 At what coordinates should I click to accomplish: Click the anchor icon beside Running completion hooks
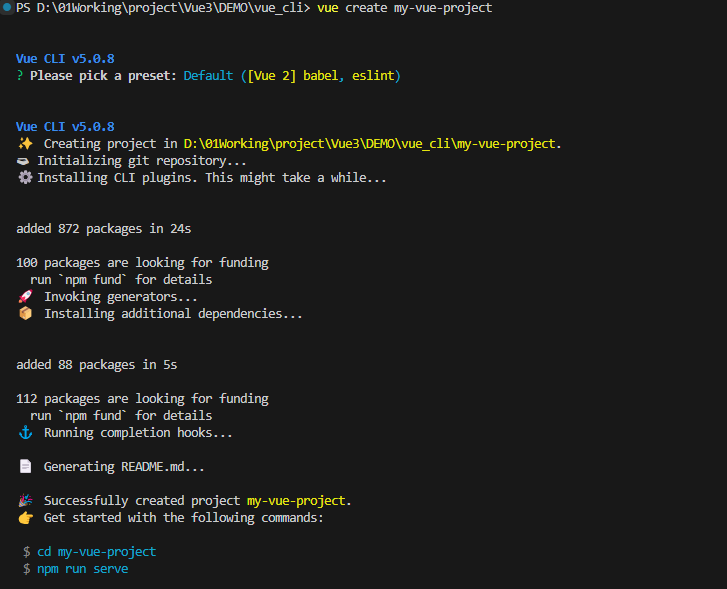coord(25,433)
